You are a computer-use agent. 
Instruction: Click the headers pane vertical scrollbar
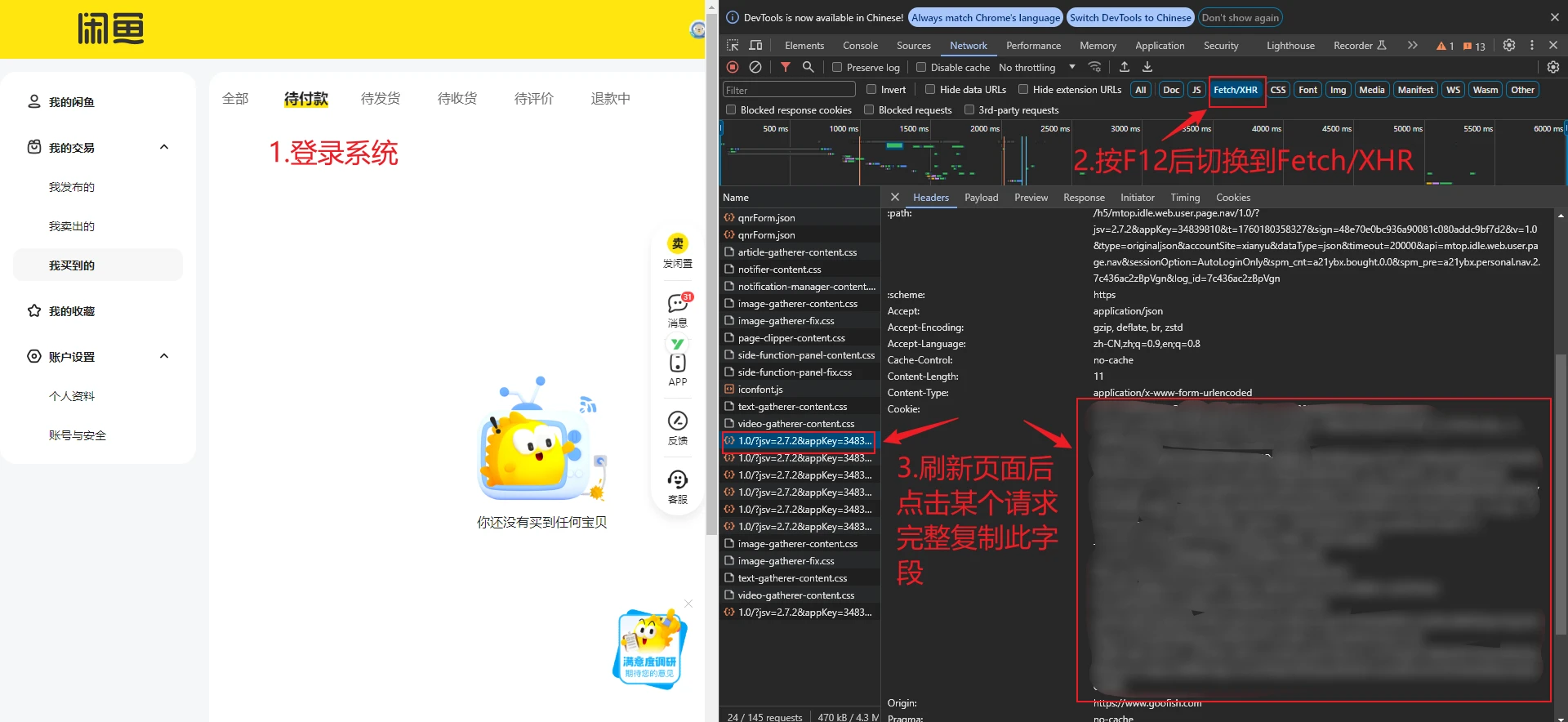[1561, 494]
